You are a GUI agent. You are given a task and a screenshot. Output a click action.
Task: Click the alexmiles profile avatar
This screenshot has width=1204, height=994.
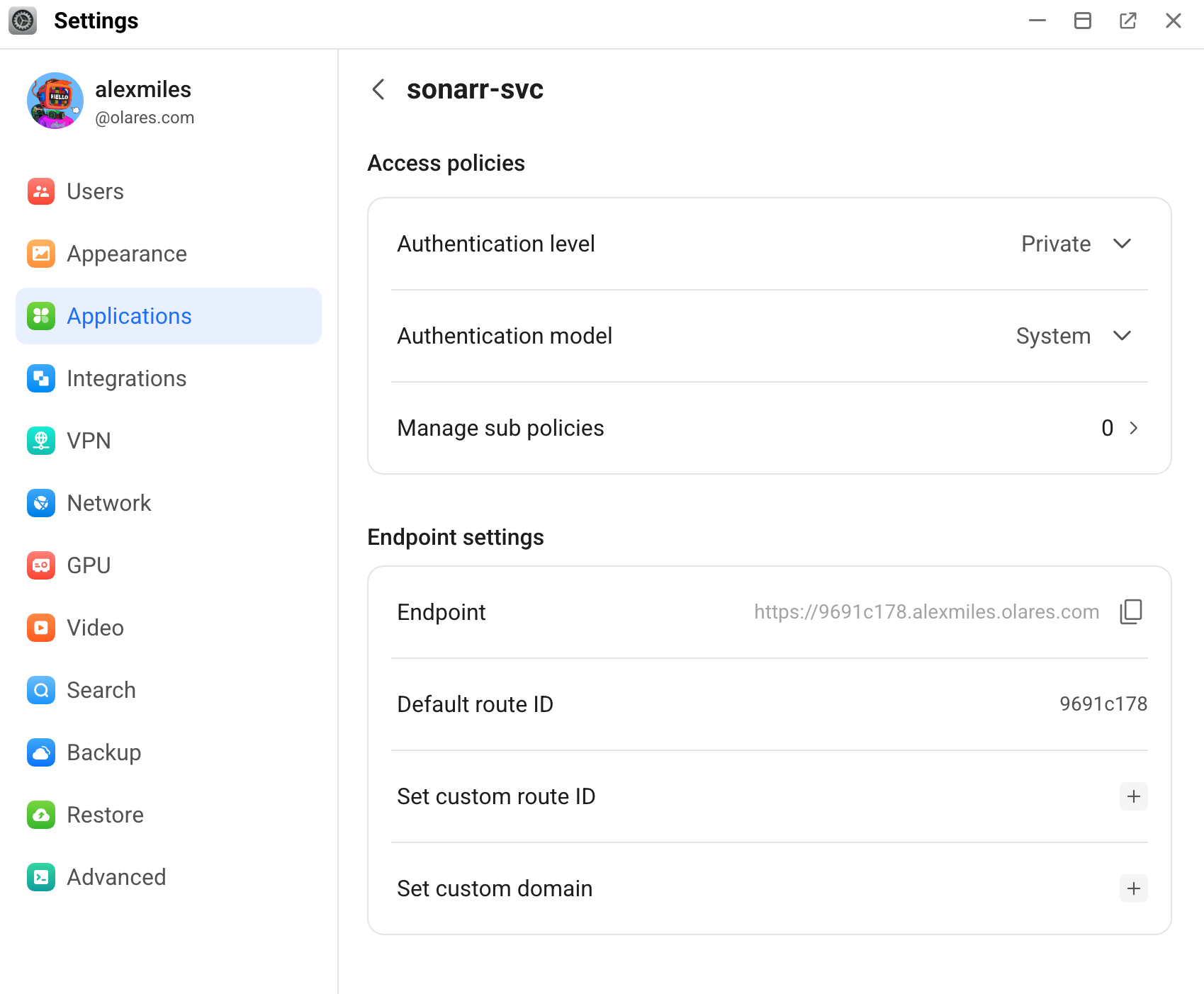[x=55, y=101]
